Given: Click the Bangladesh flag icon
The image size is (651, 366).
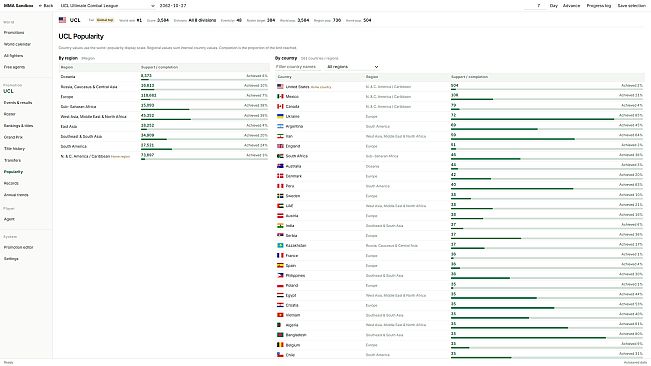Looking at the screenshot, I should (280, 335).
